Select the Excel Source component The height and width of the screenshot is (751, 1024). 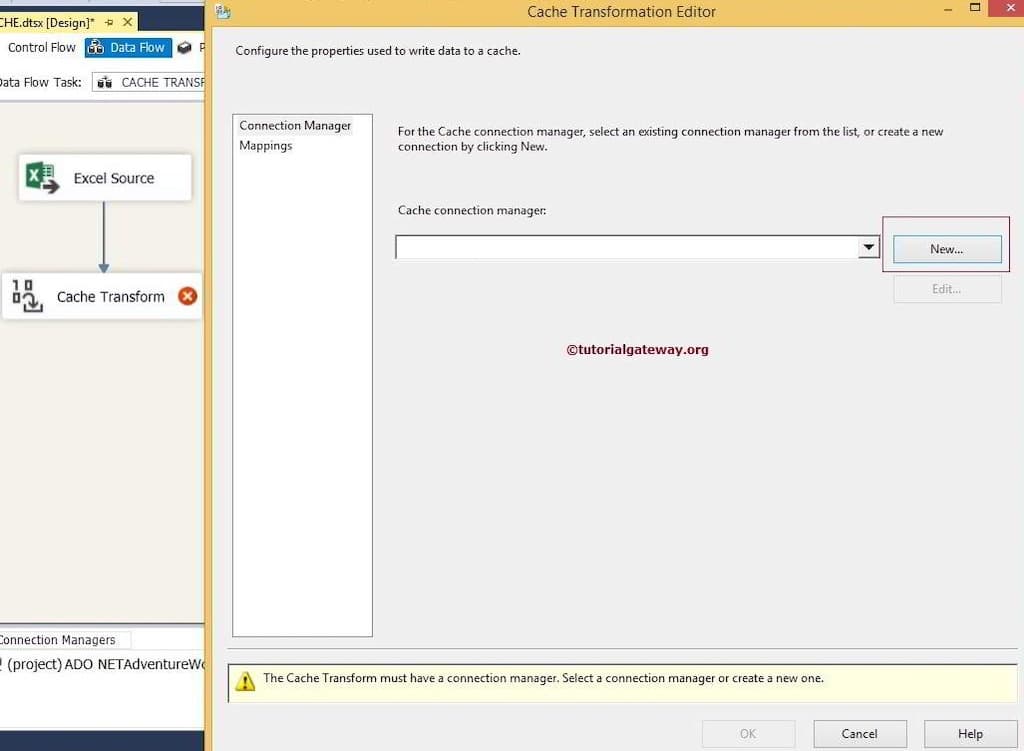click(105, 178)
